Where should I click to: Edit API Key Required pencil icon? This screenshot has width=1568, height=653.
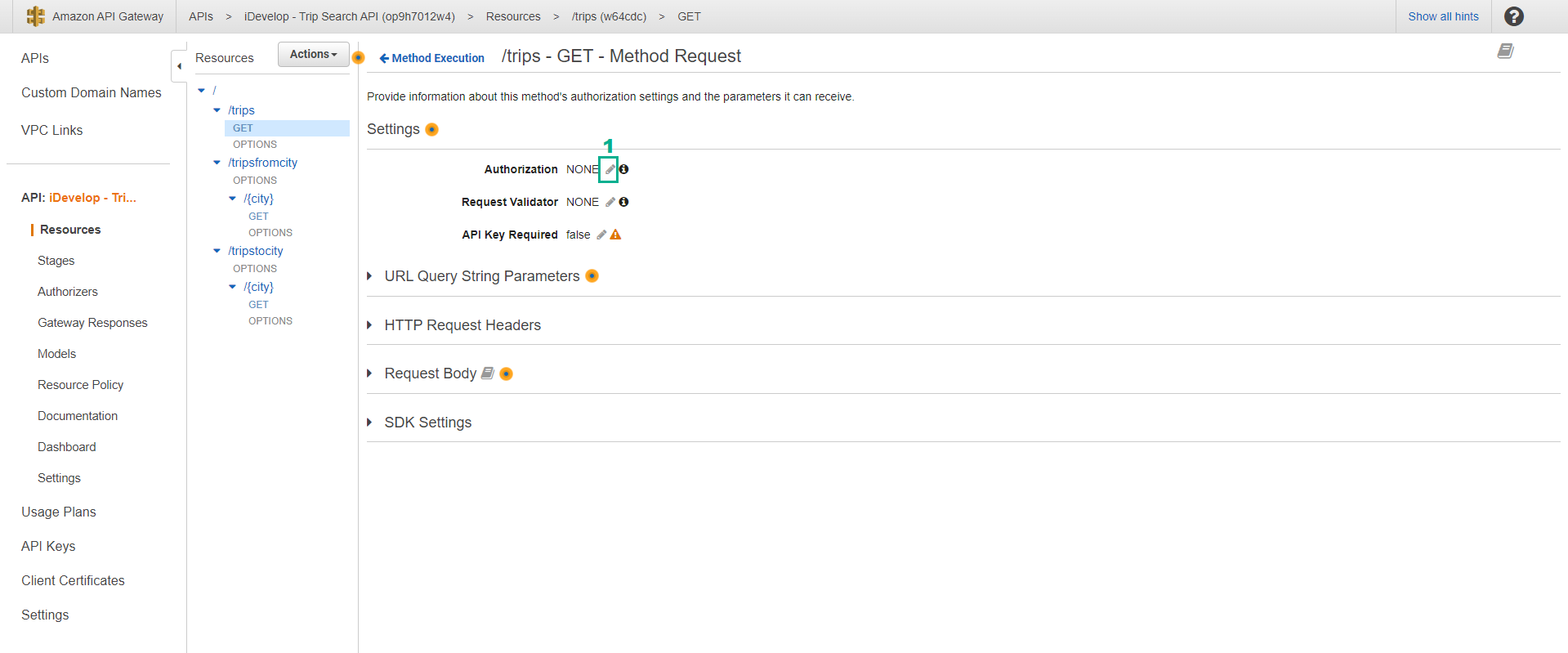click(601, 235)
